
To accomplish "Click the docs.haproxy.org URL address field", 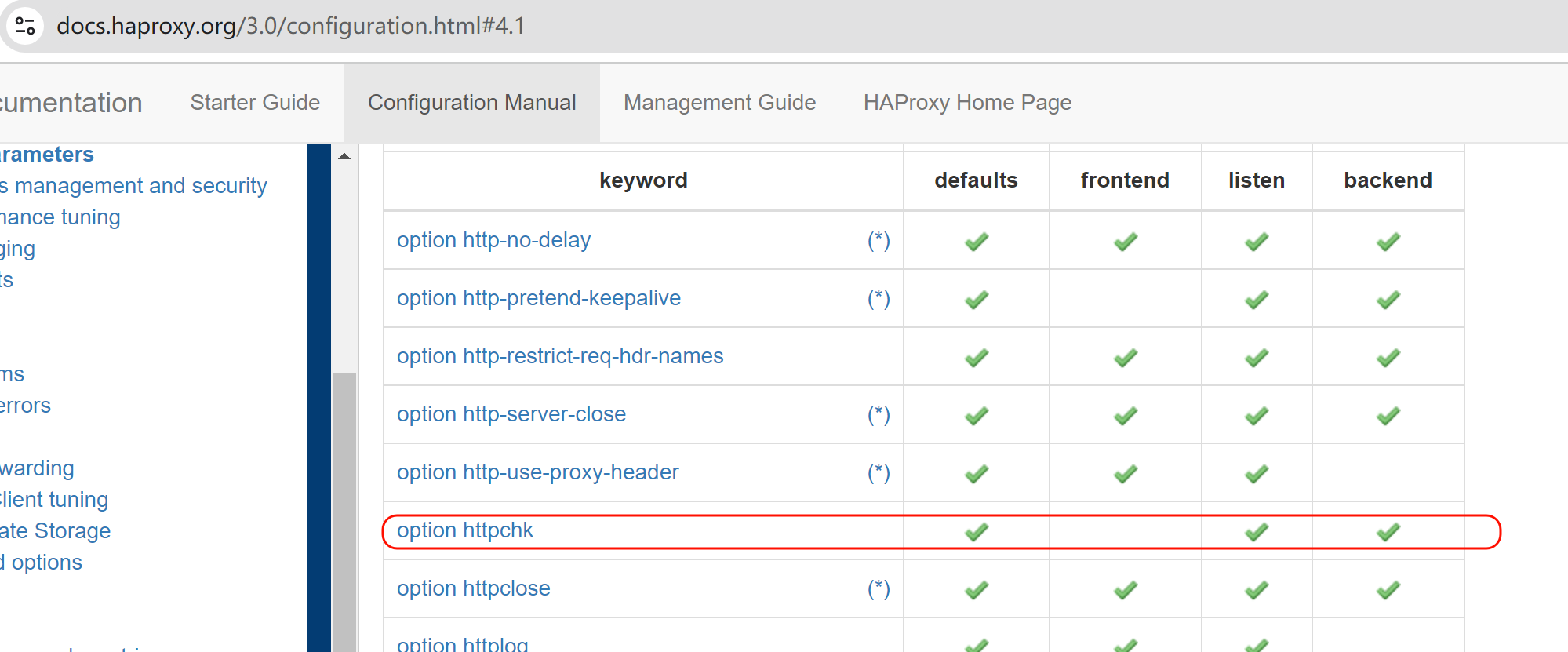I will (290, 26).
